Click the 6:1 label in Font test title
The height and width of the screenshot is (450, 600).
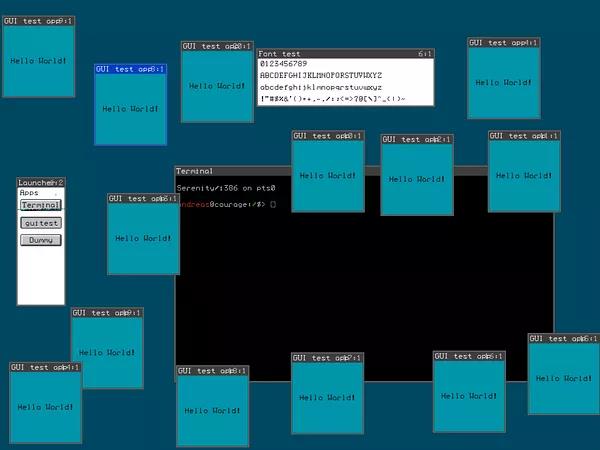(425, 54)
